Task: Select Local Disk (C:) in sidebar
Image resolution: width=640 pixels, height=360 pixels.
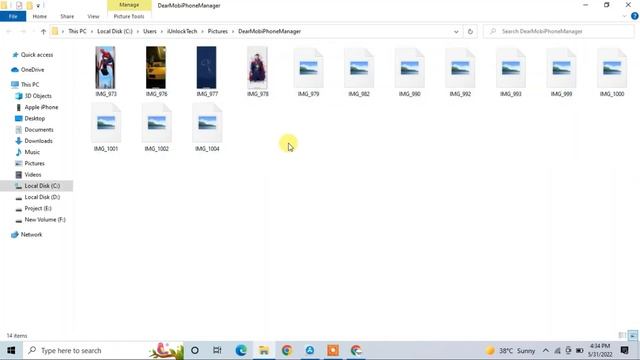Action: (37, 186)
